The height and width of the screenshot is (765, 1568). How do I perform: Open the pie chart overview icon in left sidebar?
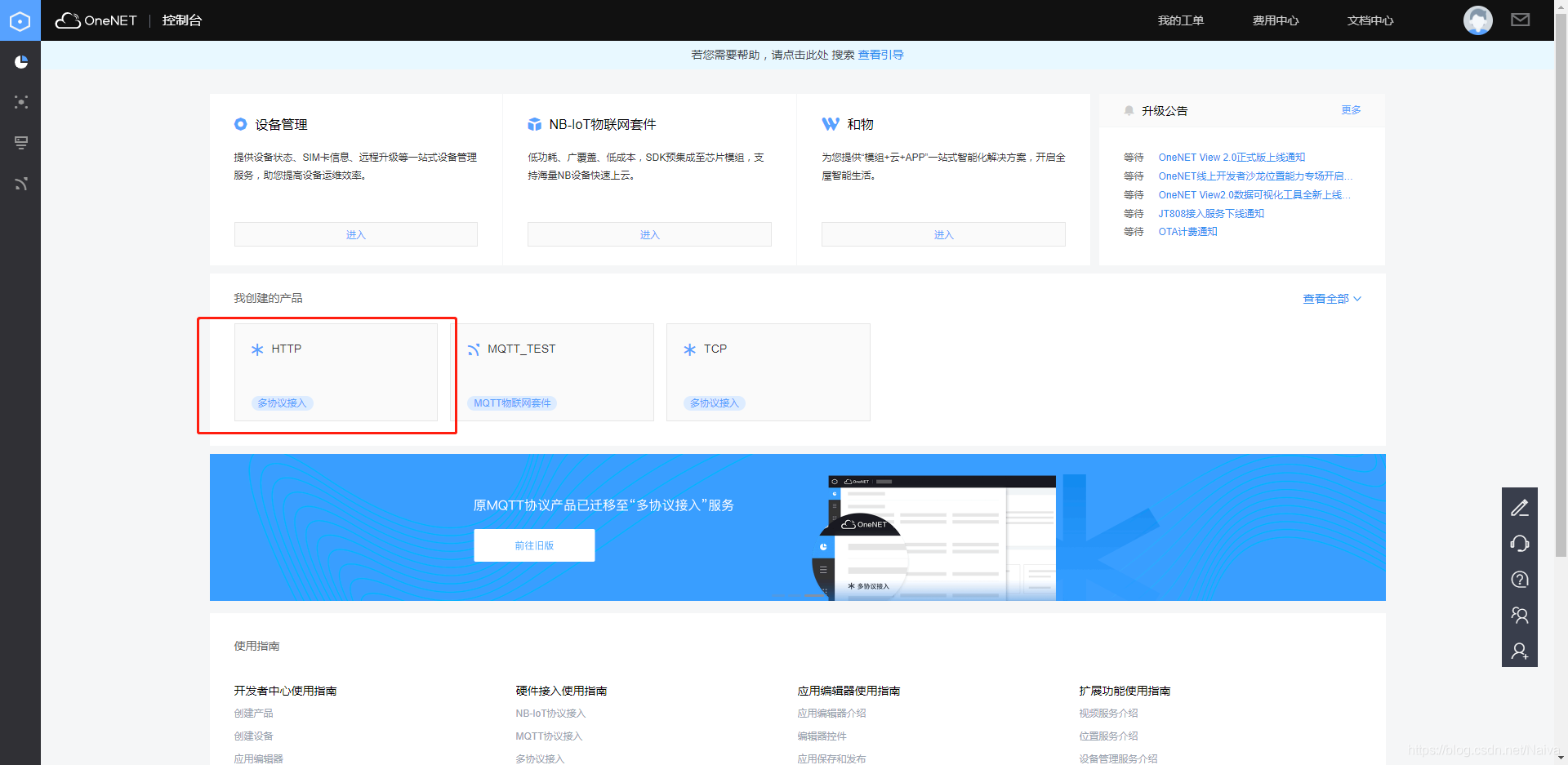click(x=21, y=61)
